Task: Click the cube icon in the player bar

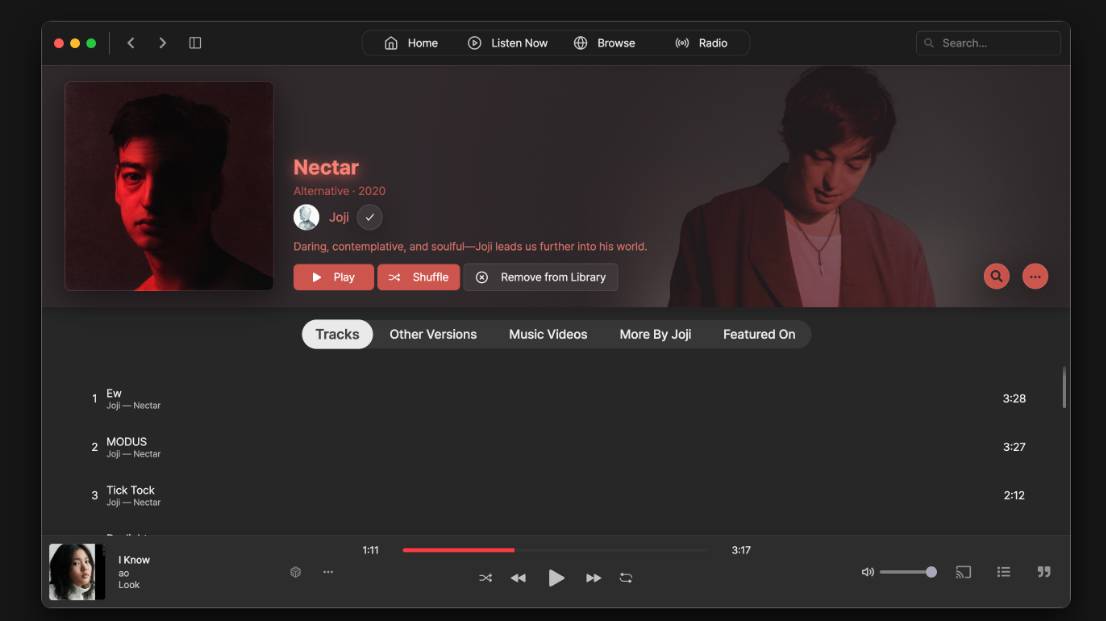Action: 296,572
